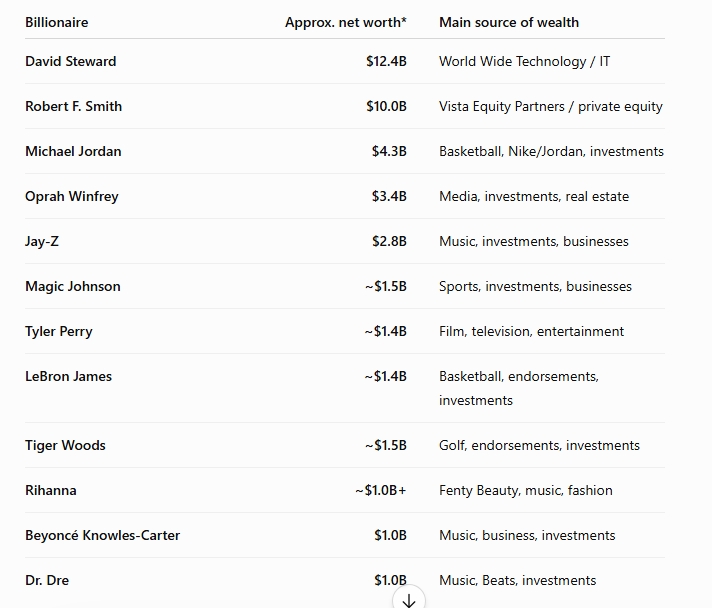This screenshot has width=712, height=608.
Task: Click Rihanna name cell
Action: (x=51, y=490)
